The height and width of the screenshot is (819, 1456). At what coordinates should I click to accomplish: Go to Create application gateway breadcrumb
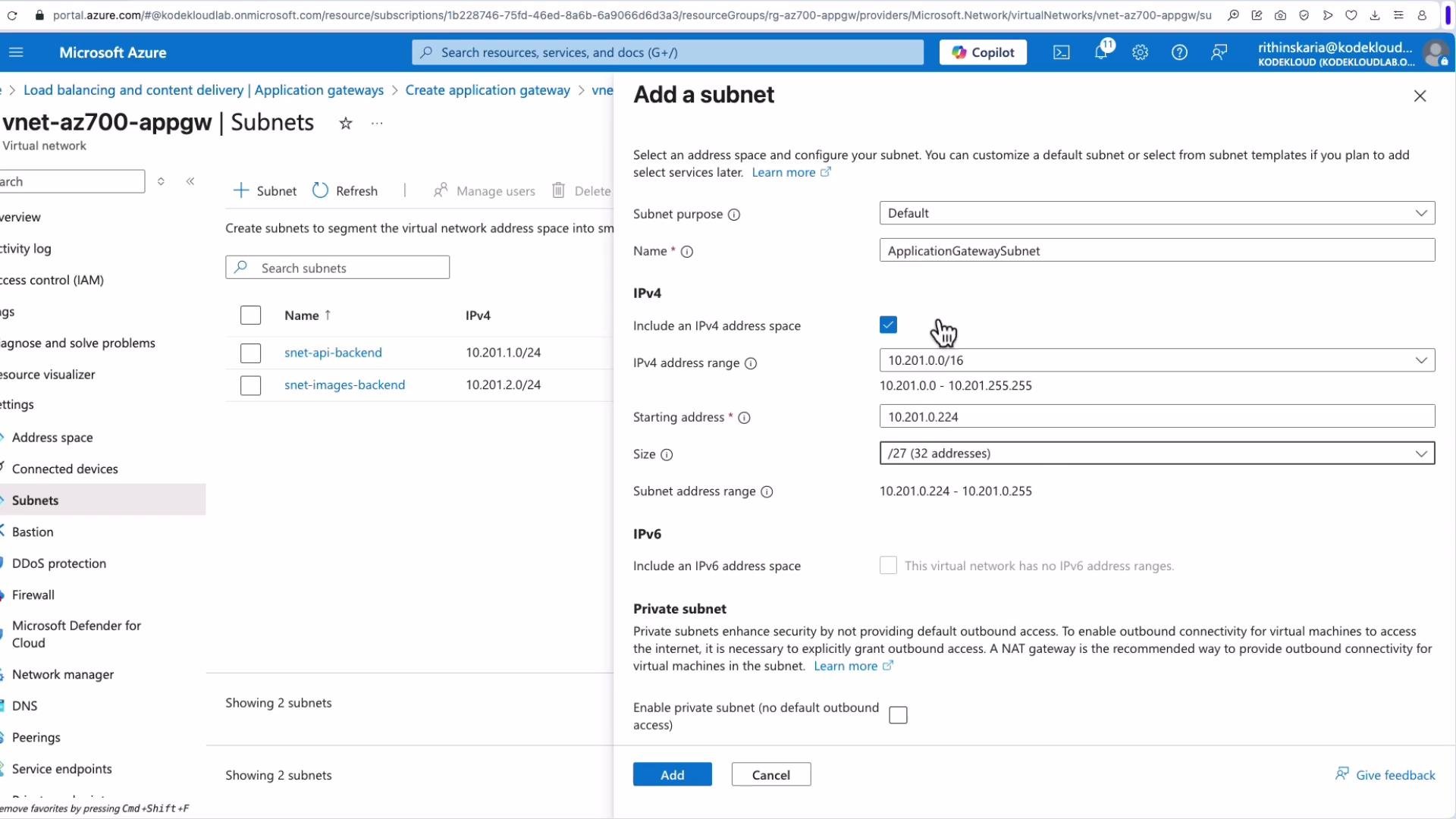488,90
